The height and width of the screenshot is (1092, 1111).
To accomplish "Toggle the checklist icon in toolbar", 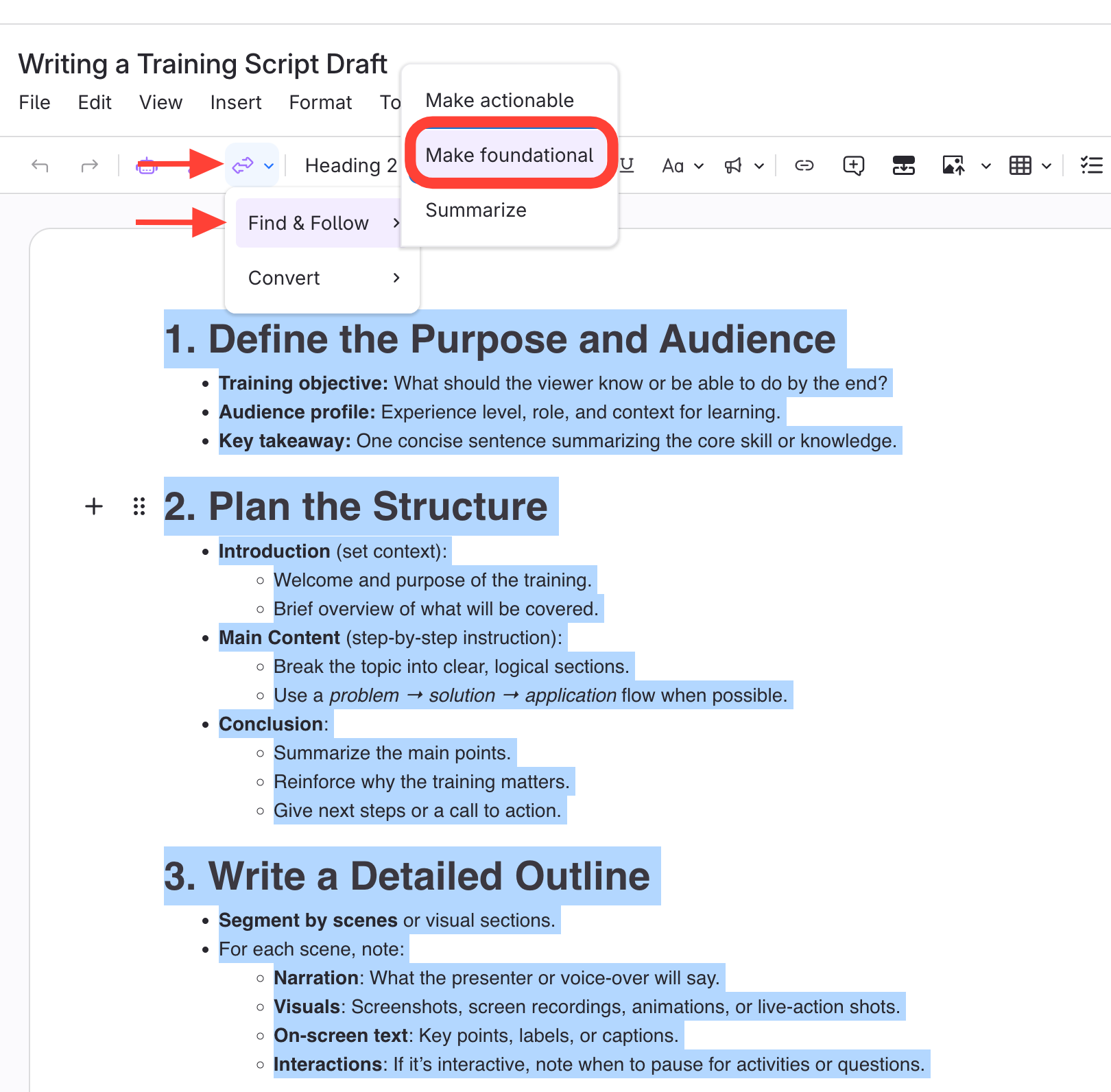I will pos(1091,165).
